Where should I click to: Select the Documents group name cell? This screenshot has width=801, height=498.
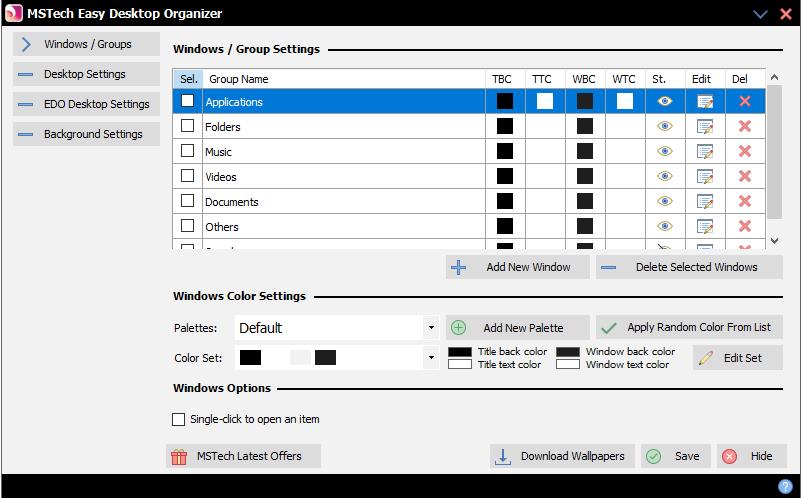click(x=344, y=201)
